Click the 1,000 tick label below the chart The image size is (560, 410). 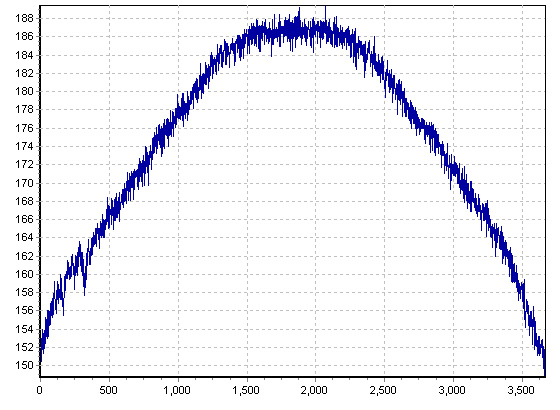click(x=177, y=390)
